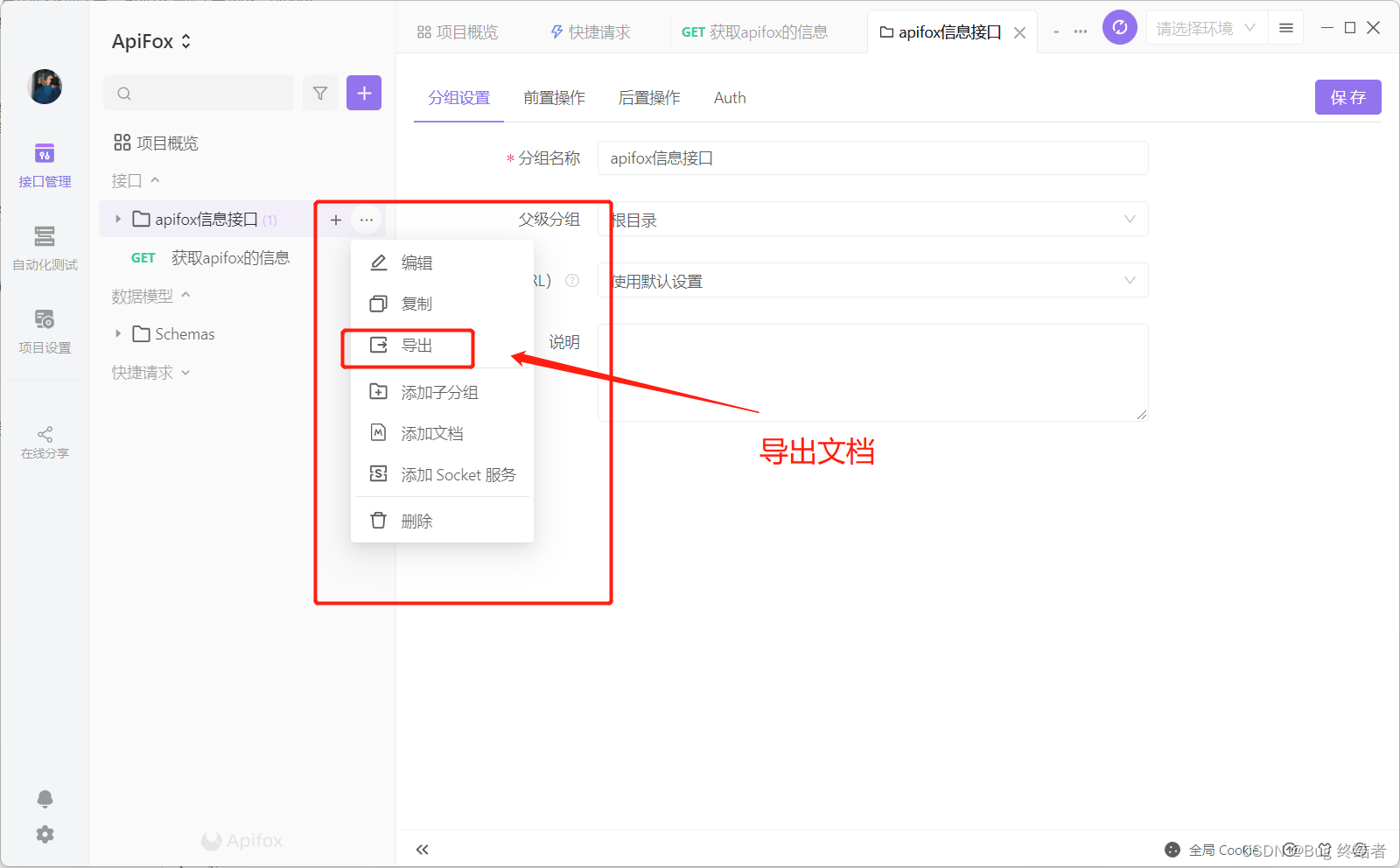
Task: Open 项目概览 in the sidebar tree
Action: (157, 143)
